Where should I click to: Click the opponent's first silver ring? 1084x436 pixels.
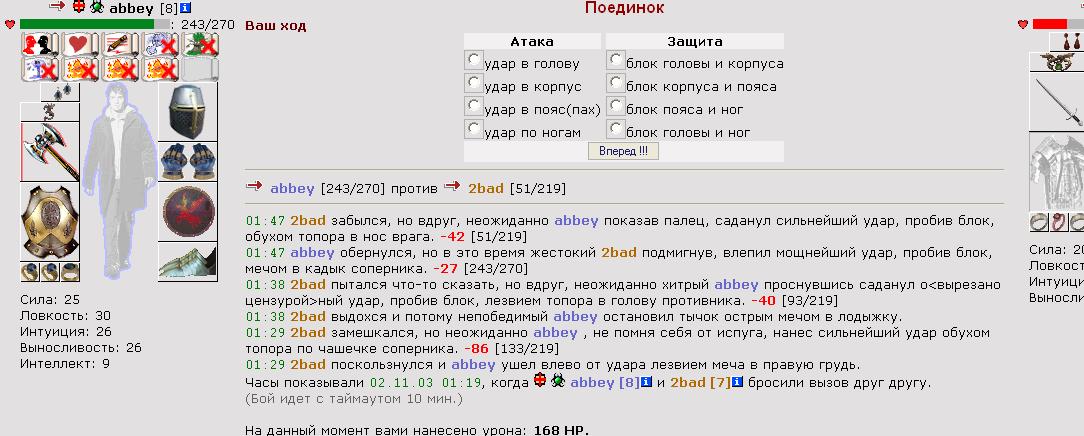click(x=1038, y=222)
